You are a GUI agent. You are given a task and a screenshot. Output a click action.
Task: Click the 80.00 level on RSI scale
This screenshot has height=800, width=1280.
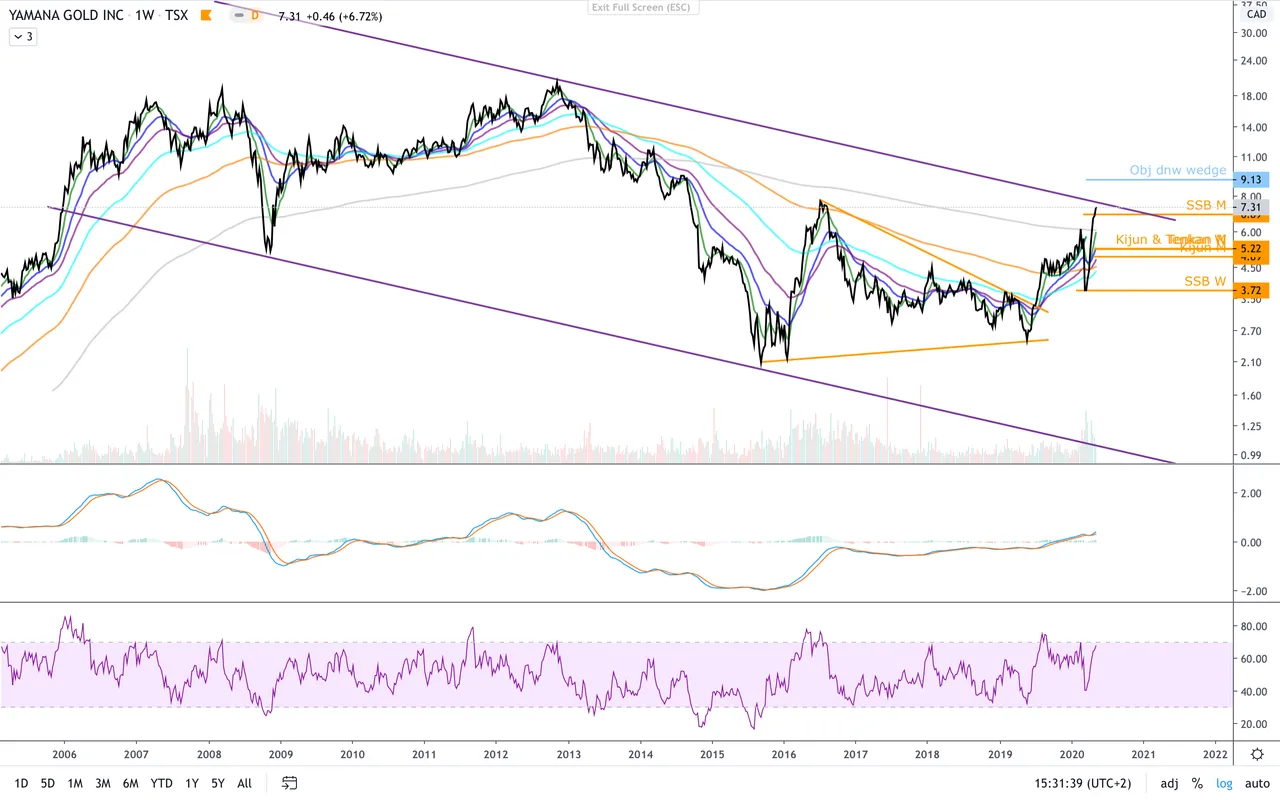pos(1253,627)
